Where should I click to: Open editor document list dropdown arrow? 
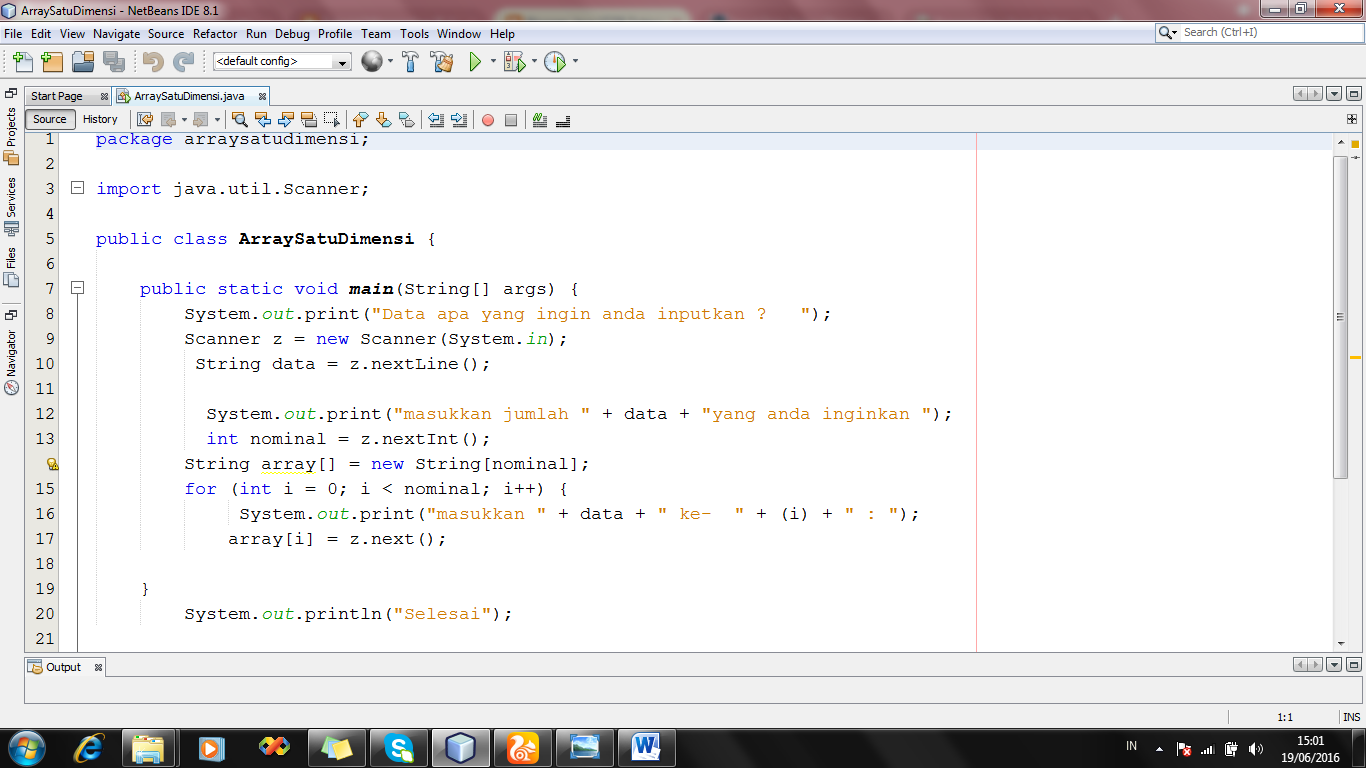(1334, 94)
